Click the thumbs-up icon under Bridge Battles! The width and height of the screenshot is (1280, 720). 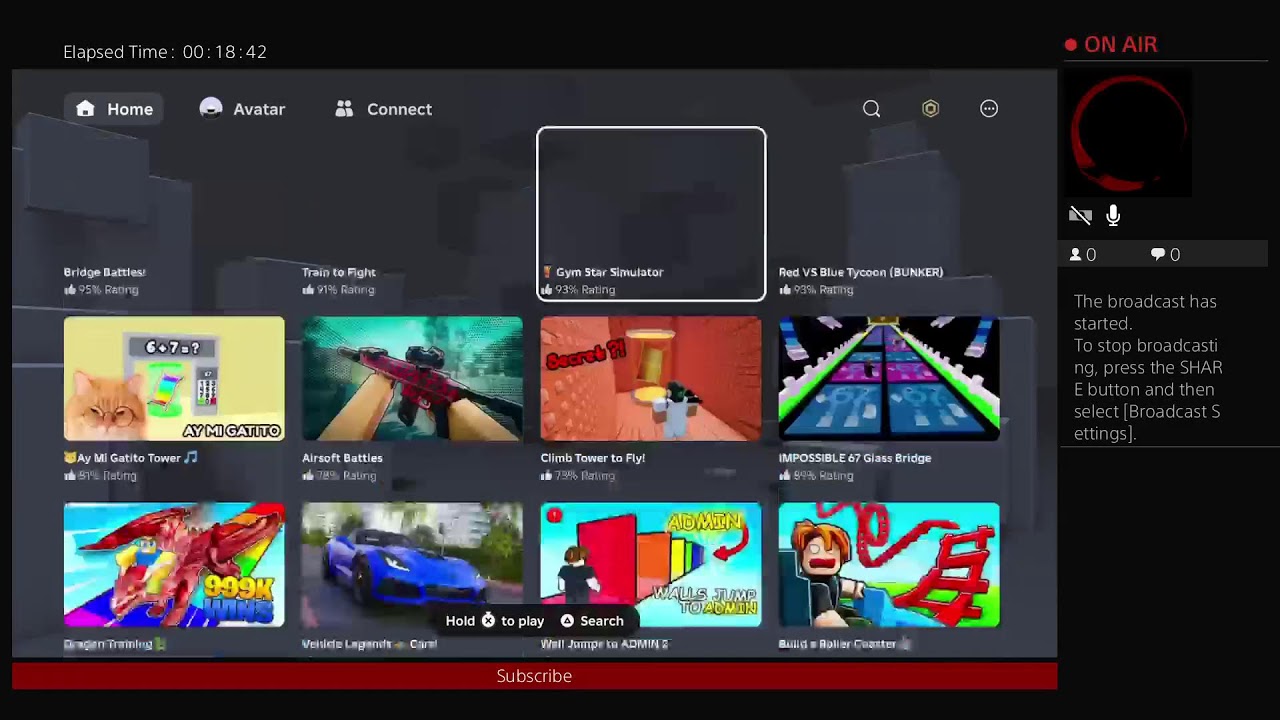point(70,290)
